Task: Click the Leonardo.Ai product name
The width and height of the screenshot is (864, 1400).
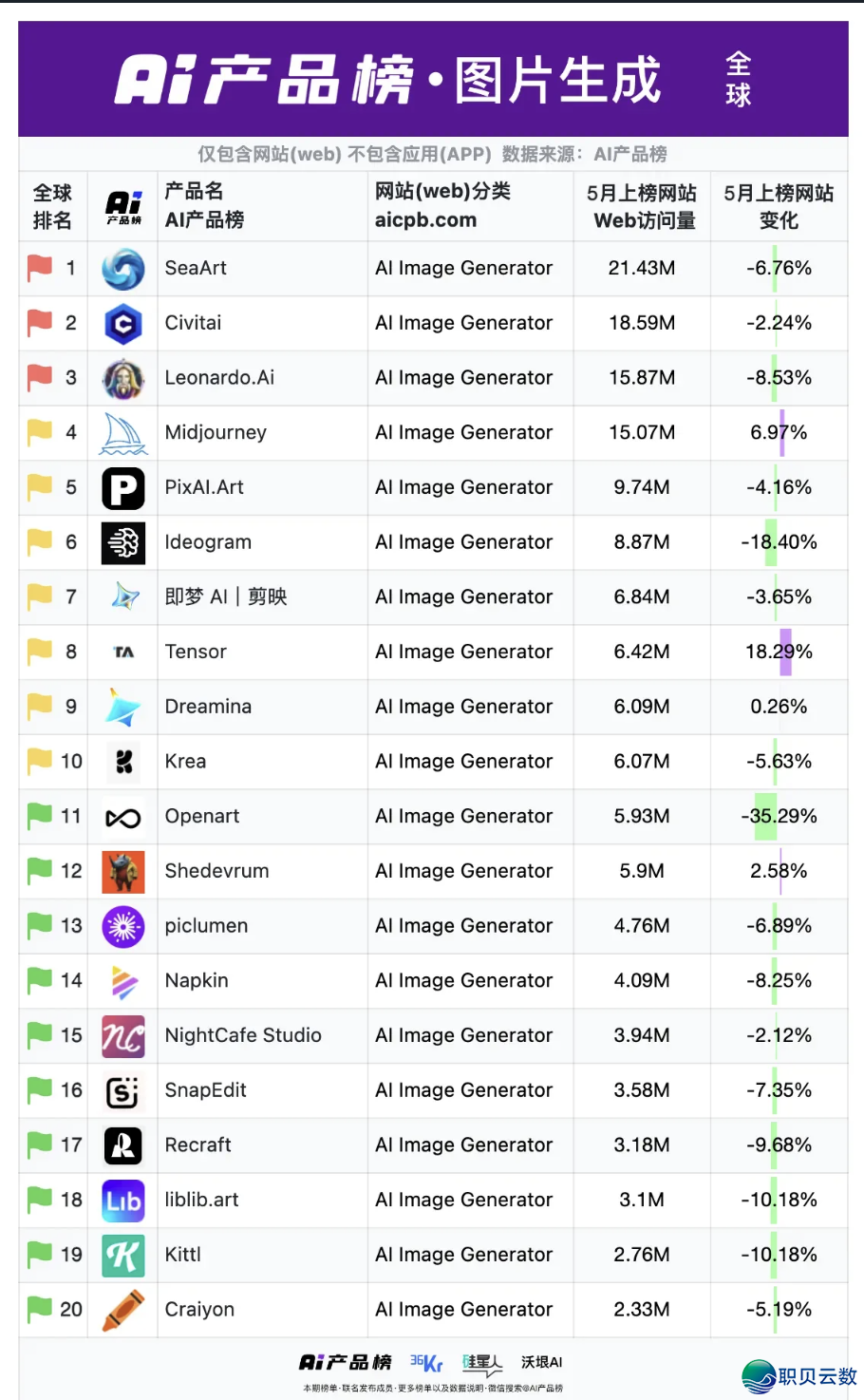Action: (x=219, y=378)
